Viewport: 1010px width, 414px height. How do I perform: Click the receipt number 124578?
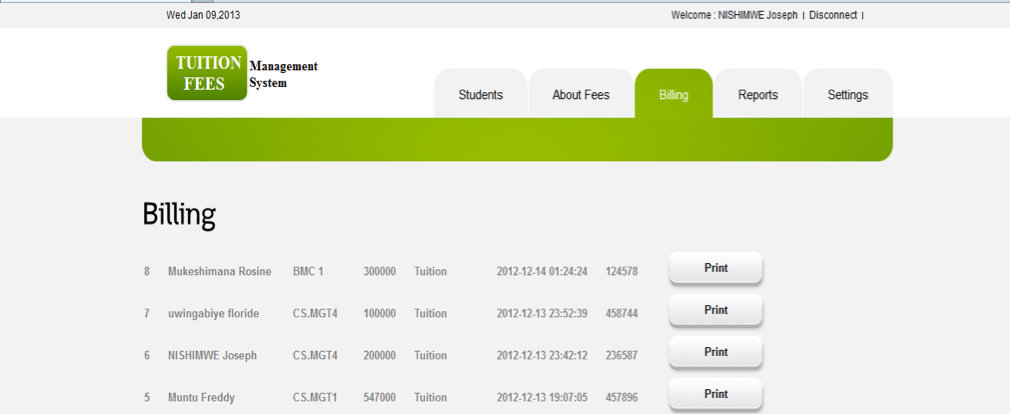tap(622, 272)
